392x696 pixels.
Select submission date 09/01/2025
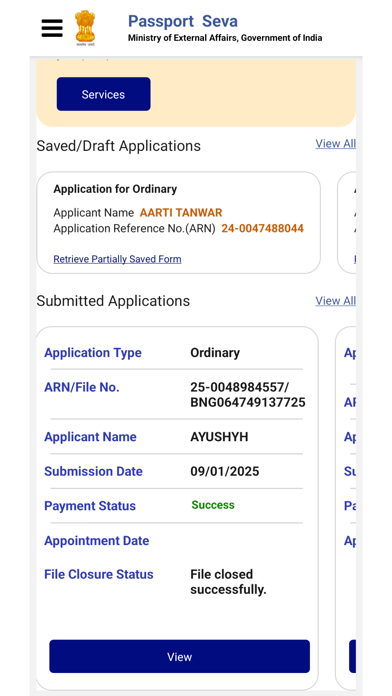225,471
